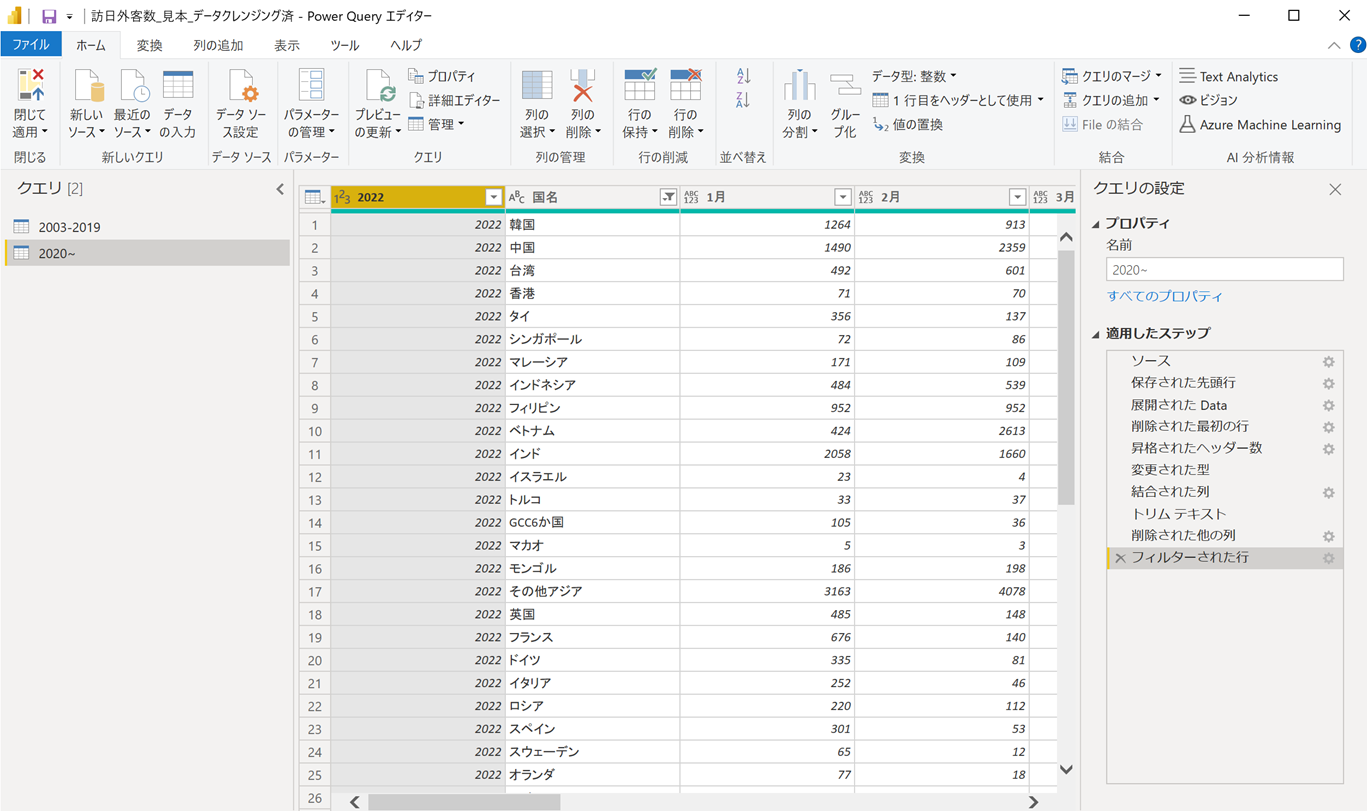Click the 韓国 cell in row 1
Viewport: 1367px width, 811px height.
(592, 225)
